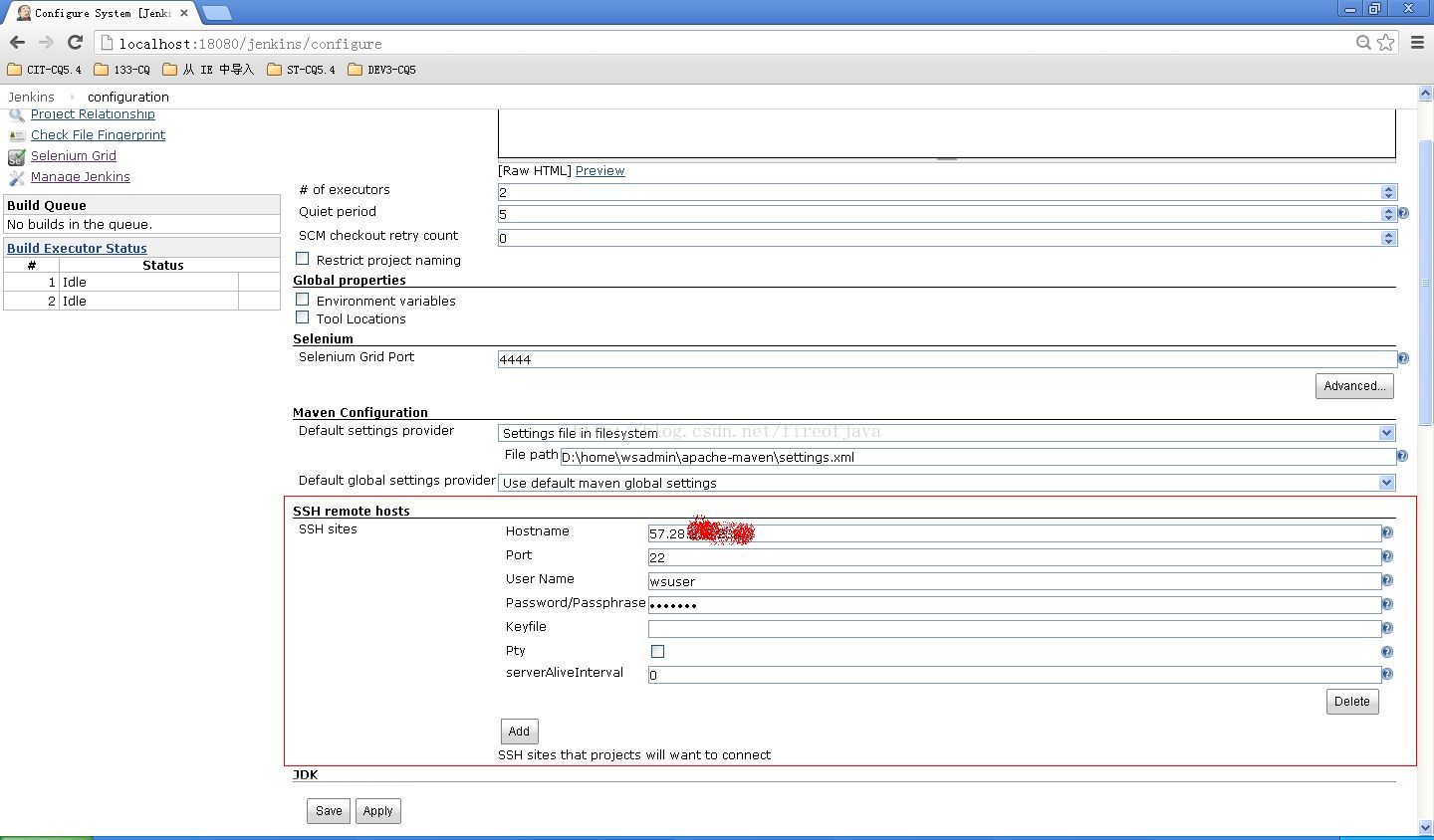Open Default global settings provider dropdown
The image size is (1434, 840).
click(x=946, y=483)
